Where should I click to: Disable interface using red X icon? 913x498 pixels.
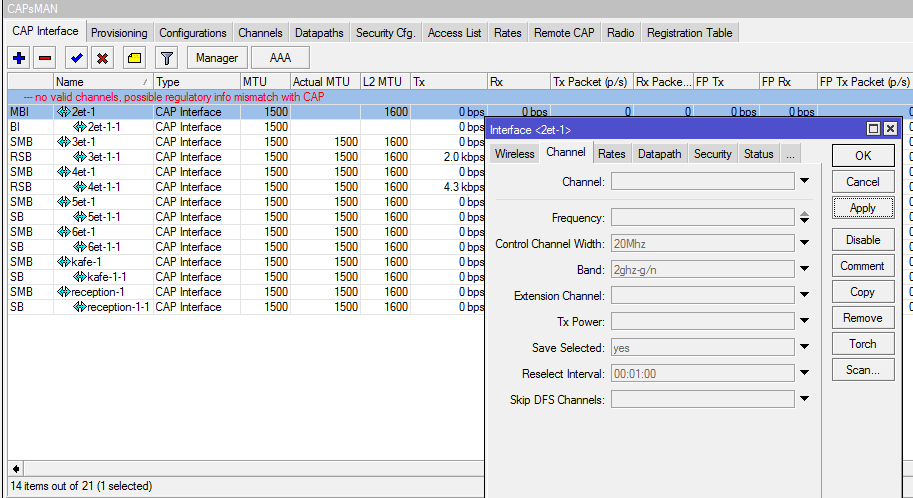[102, 58]
